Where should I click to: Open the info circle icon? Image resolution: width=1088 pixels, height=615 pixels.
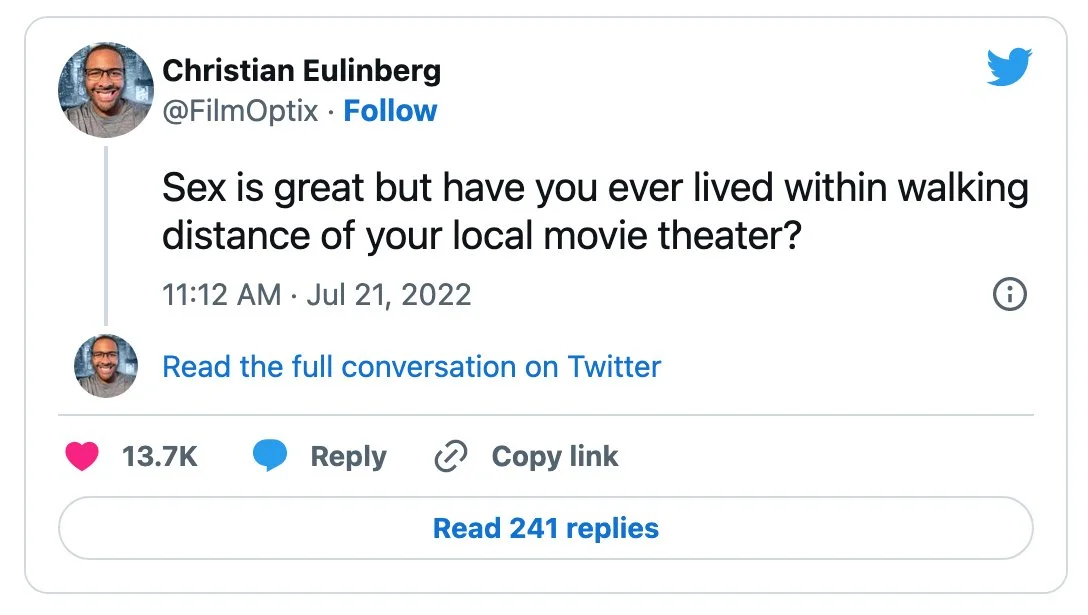click(1009, 295)
